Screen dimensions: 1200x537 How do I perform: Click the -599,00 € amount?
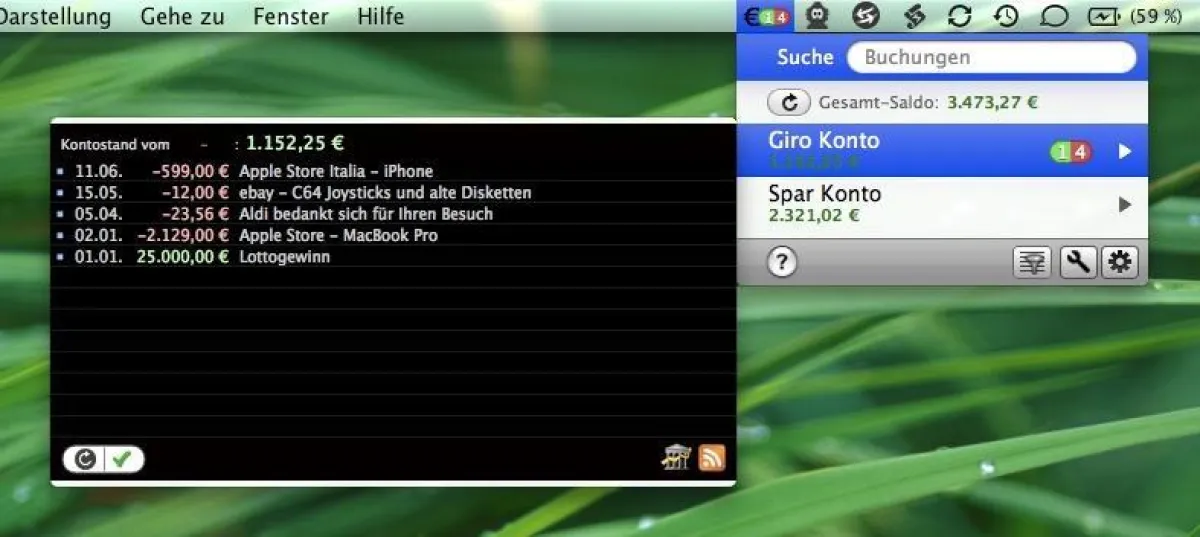[x=191, y=171]
